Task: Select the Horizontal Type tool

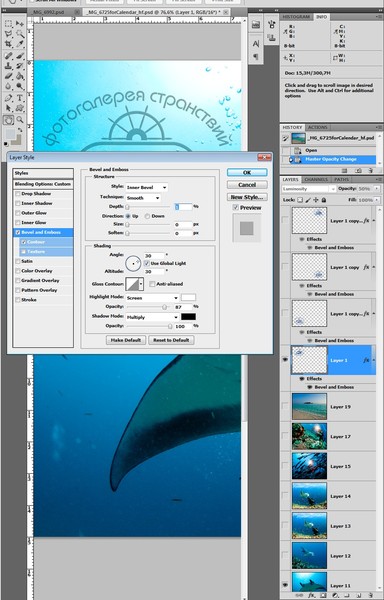Action: (20, 98)
